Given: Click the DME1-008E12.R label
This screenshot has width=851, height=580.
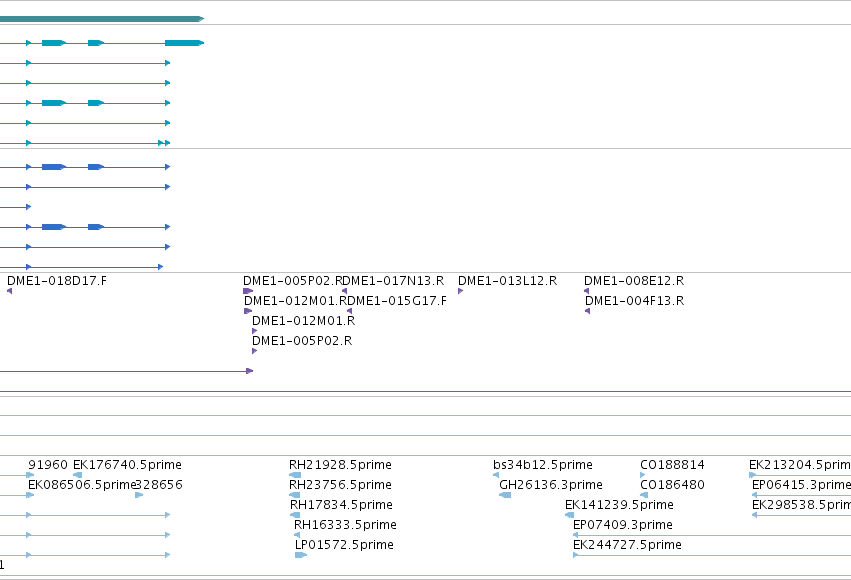Looking at the screenshot, I should tap(634, 281).
